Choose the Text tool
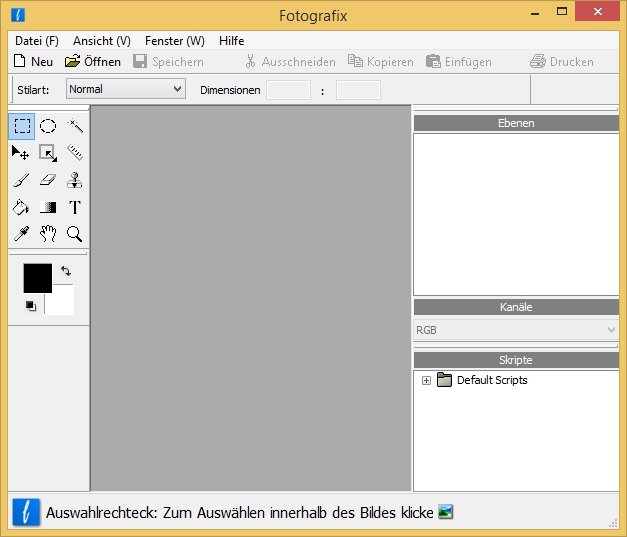Viewport: 627px width, 537px height. point(74,207)
